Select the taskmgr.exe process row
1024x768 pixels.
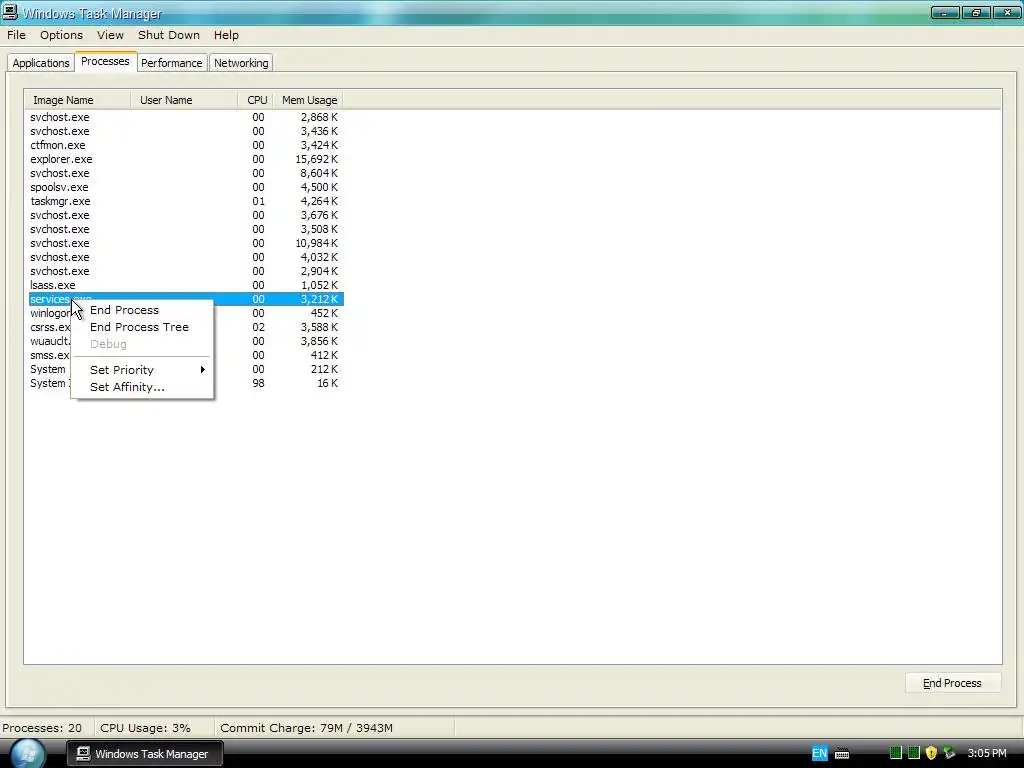(x=185, y=201)
